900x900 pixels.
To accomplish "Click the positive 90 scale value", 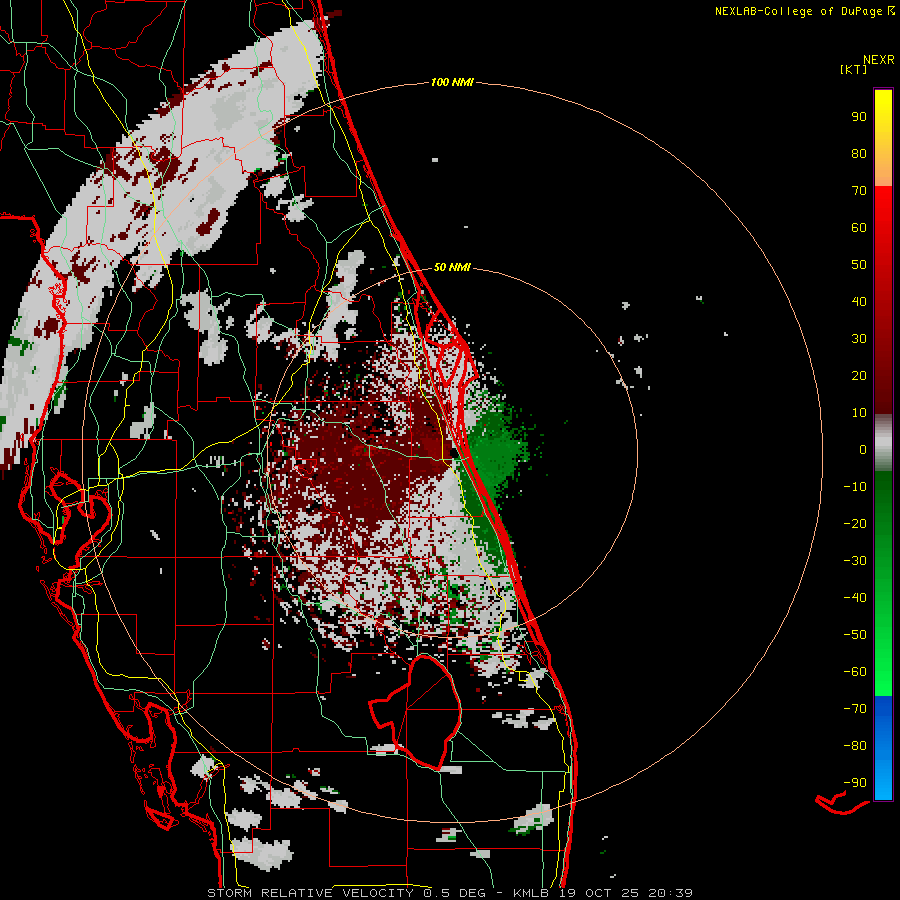I will (x=859, y=117).
